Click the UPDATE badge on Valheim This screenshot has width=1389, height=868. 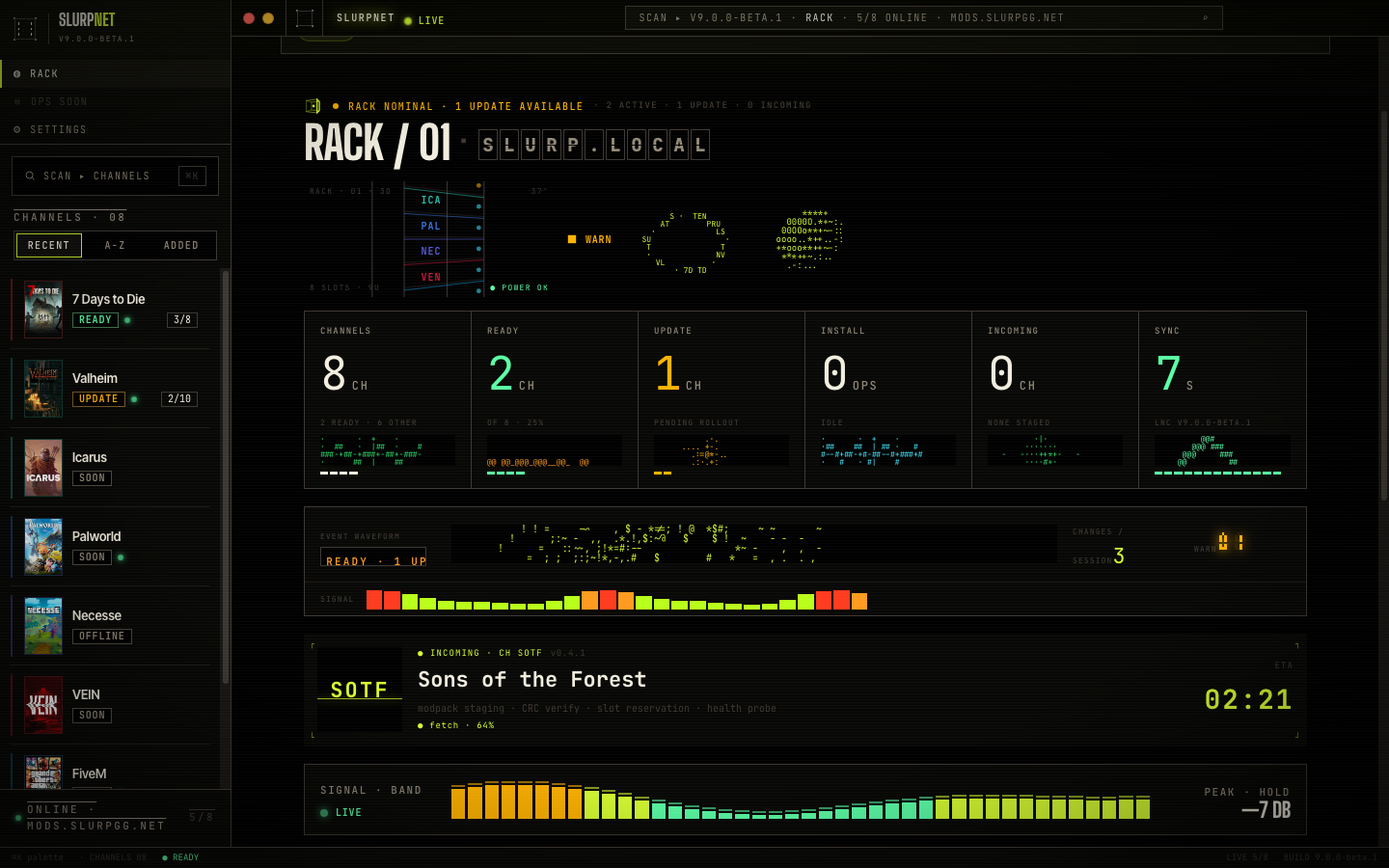pos(98,398)
